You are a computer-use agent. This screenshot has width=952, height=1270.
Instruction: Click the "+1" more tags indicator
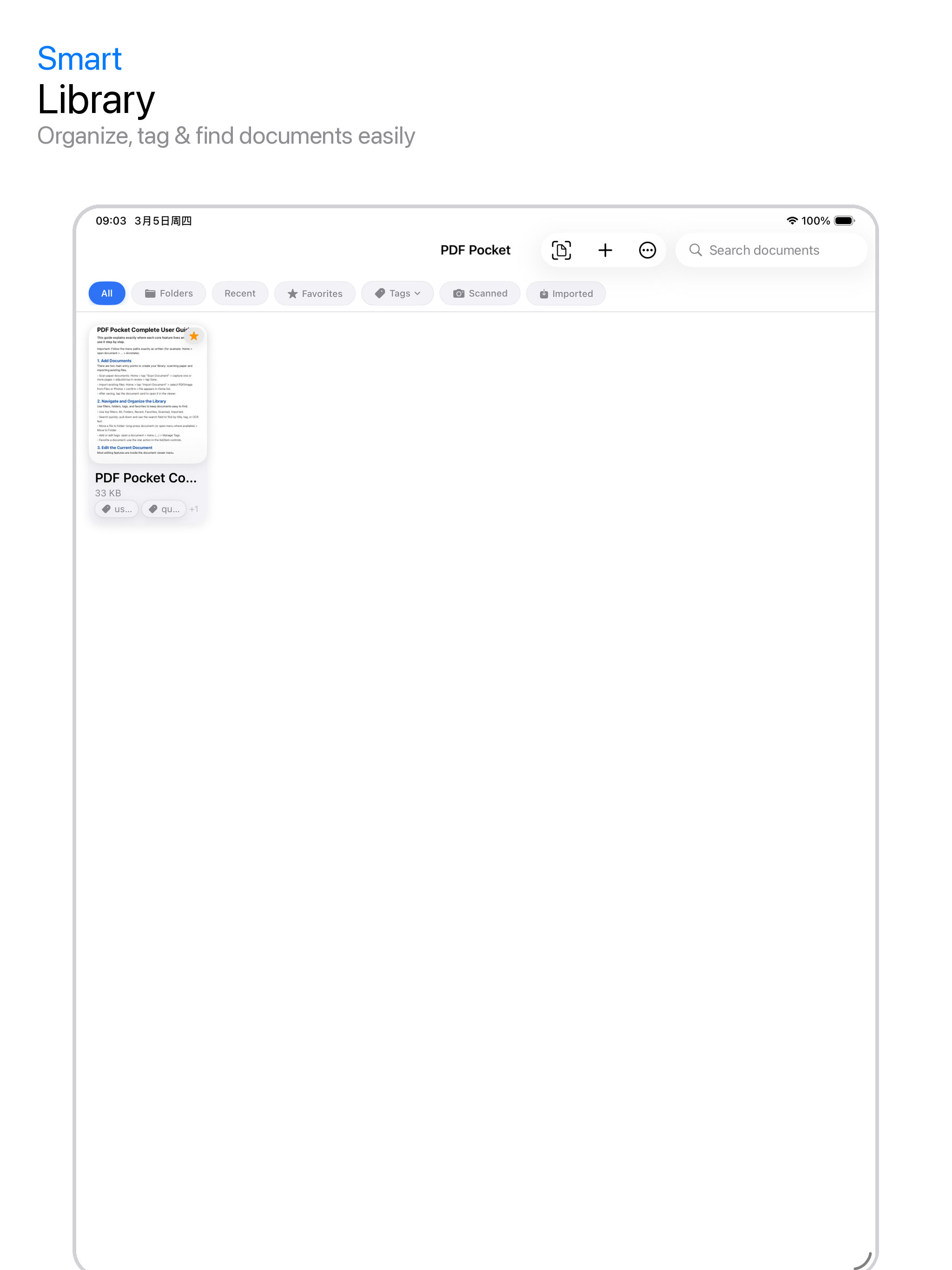pos(194,509)
